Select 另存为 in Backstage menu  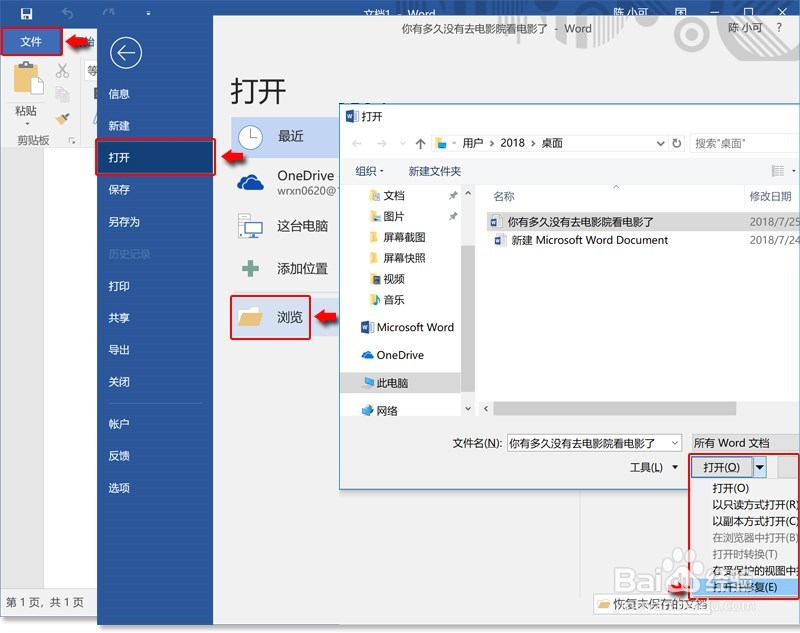coord(124,222)
